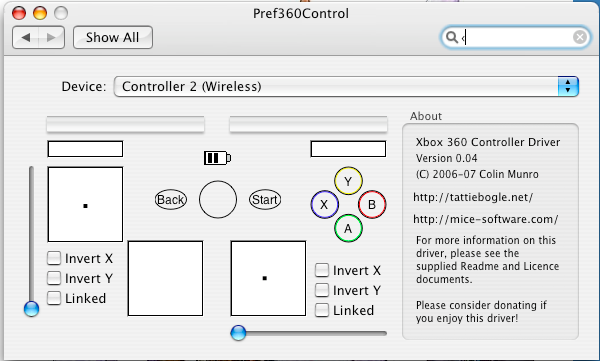600x361 pixels.
Task: Click the red close window button
Action: click(x=19, y=13)
